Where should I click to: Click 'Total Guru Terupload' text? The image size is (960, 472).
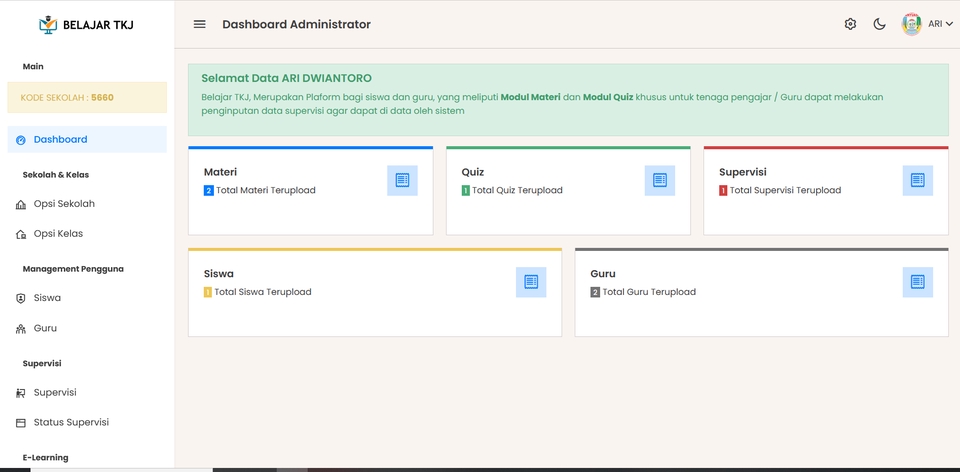[x=649, y=292]
